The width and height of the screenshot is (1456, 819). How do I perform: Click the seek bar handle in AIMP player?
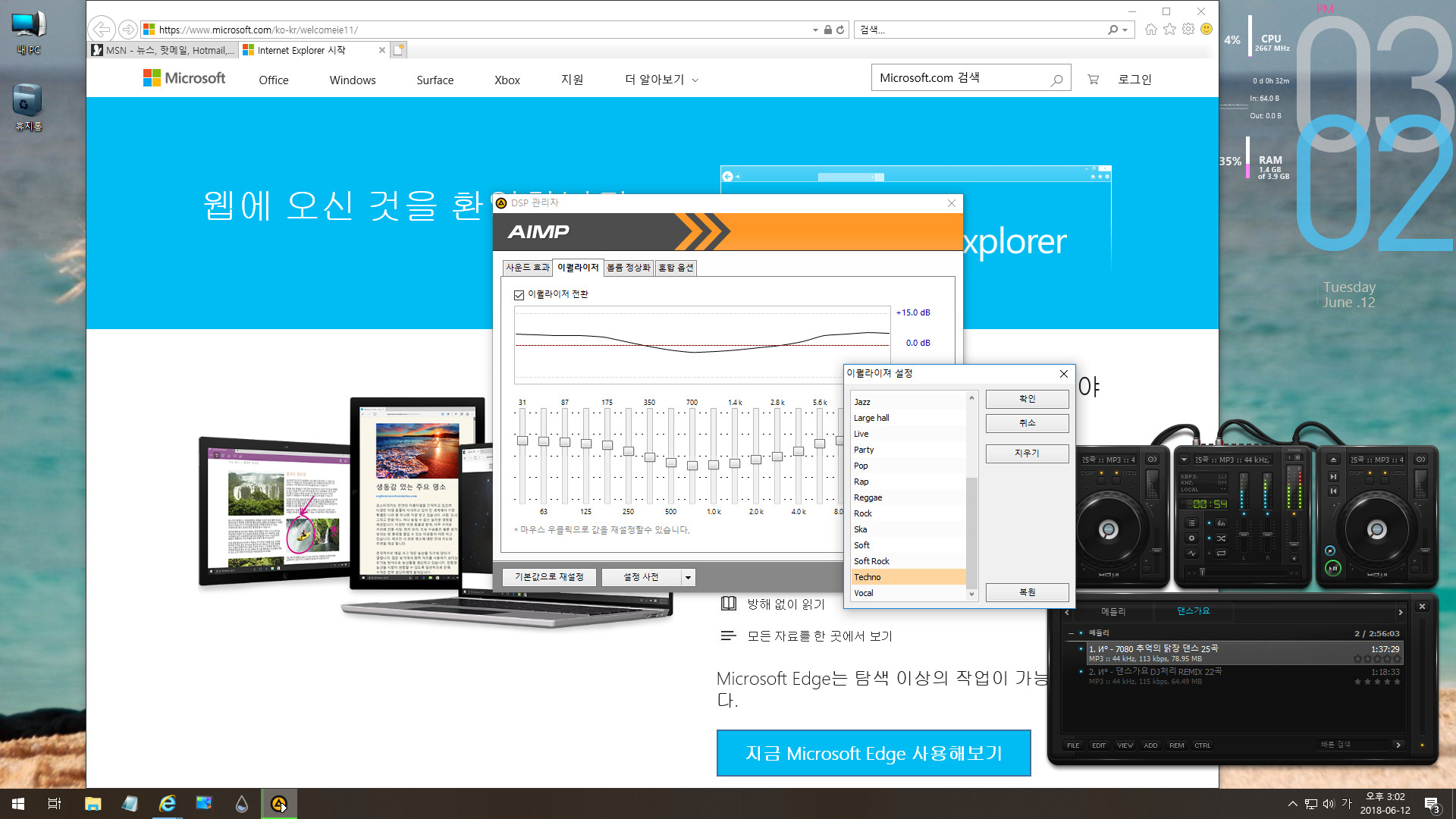click(1202, 573)
